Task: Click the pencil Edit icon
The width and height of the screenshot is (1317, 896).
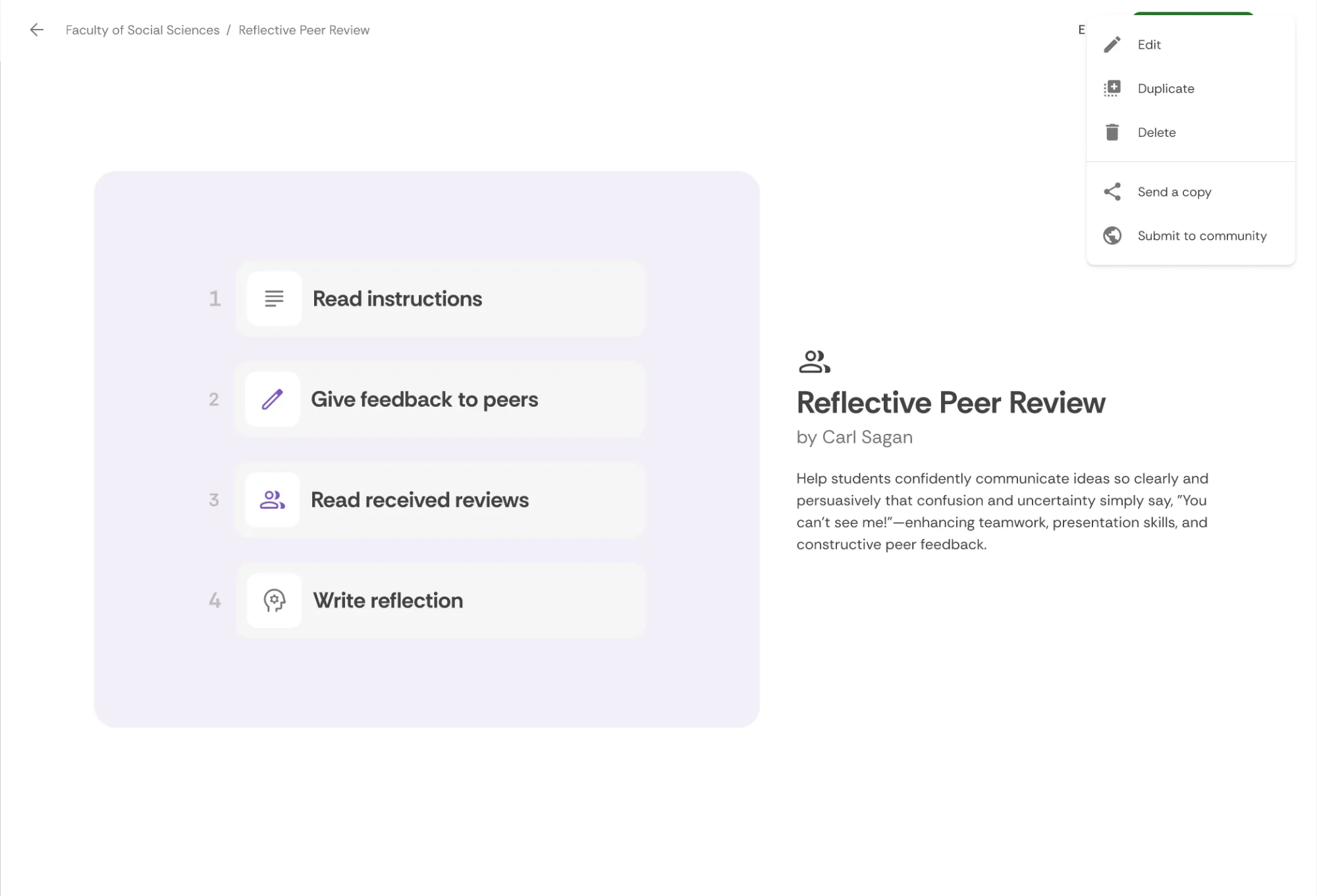Action: tap(1112, 45)
